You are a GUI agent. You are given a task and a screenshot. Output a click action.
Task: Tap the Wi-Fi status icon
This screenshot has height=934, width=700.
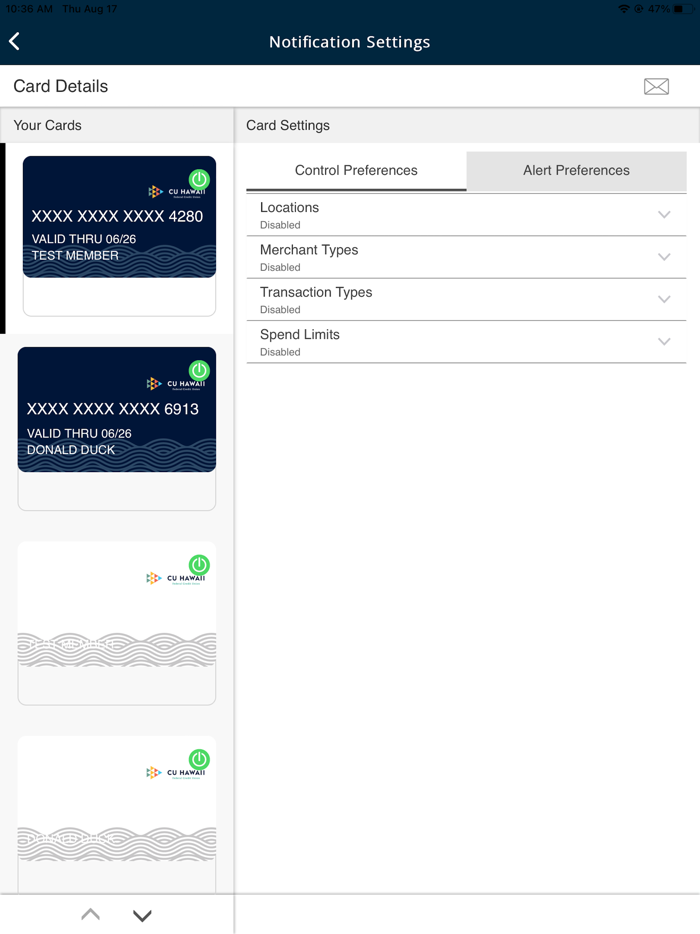[624, 9]
